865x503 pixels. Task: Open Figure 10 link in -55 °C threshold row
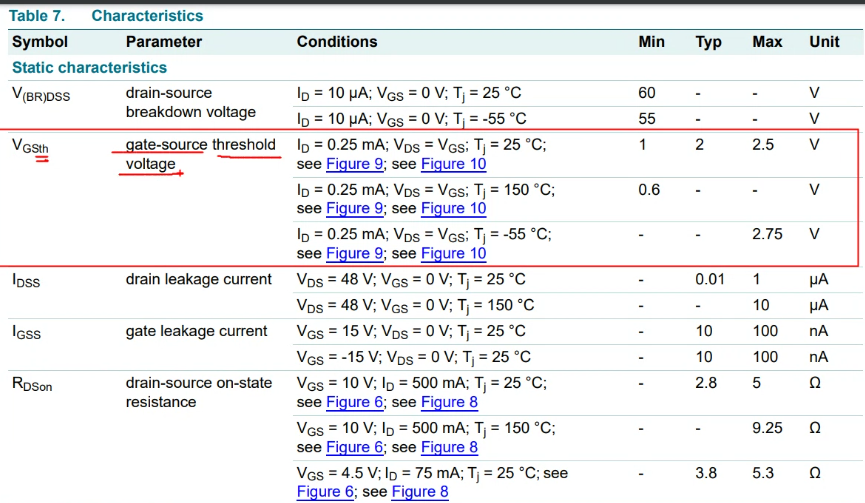(453, 254)
